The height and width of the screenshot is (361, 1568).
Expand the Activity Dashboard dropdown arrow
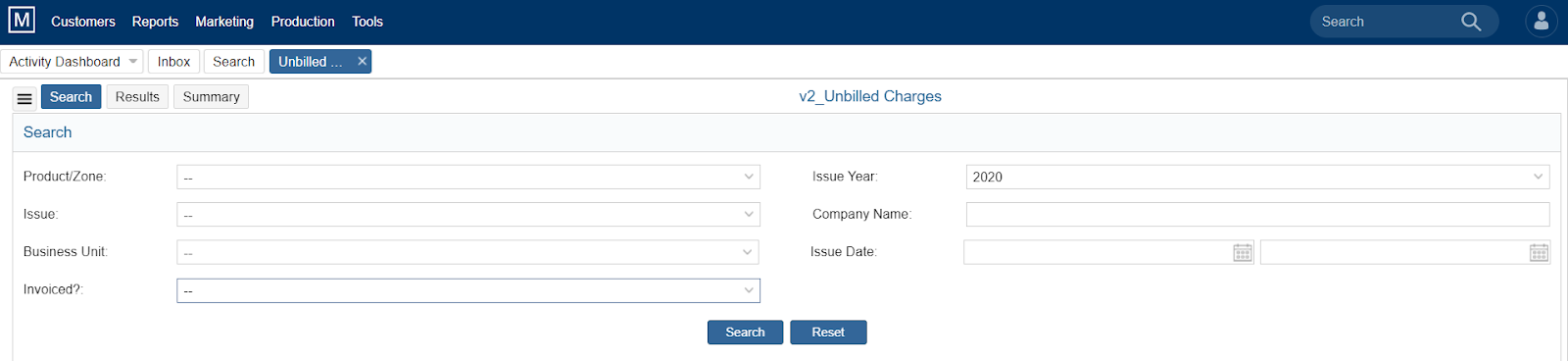(x=133, y=61)
